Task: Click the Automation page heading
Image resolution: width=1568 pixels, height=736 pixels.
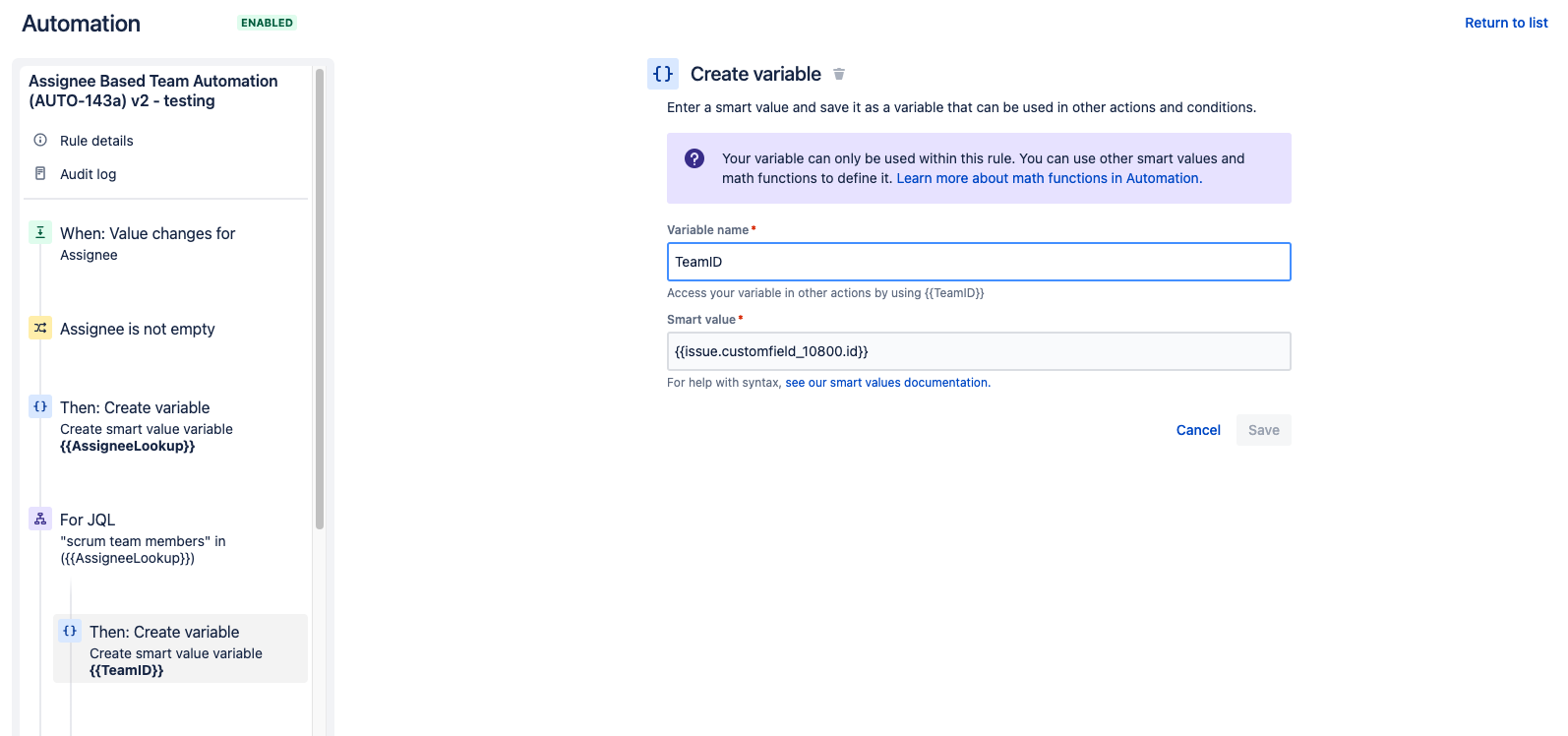Action: tap(81, 24)
